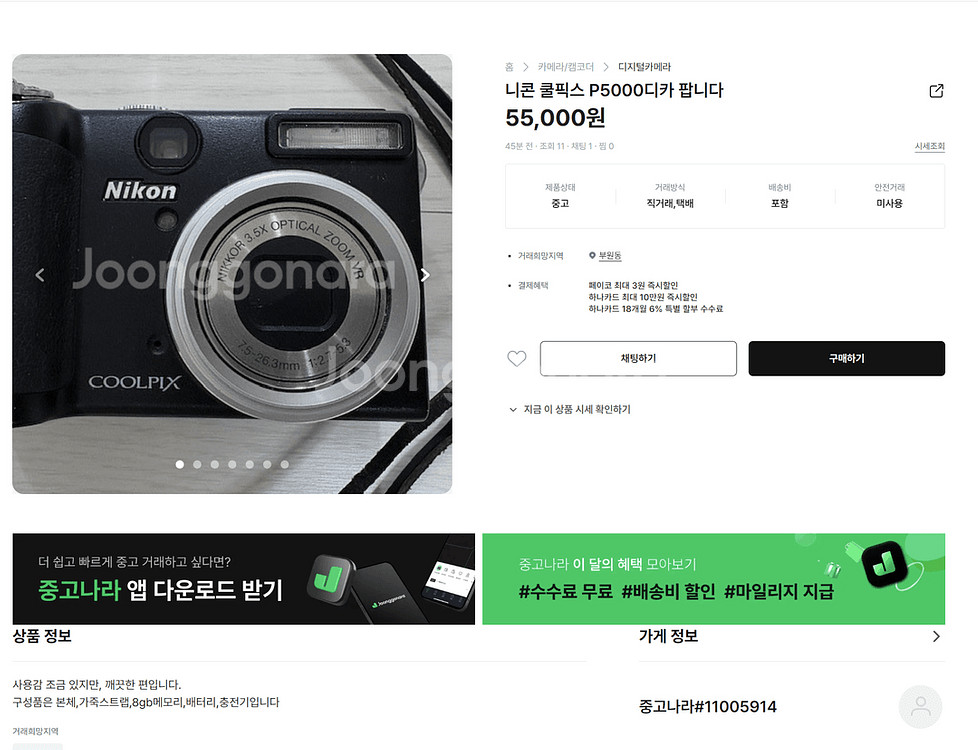Expand 지금 이 상품 시세 확인하기 section

point(570,409)
